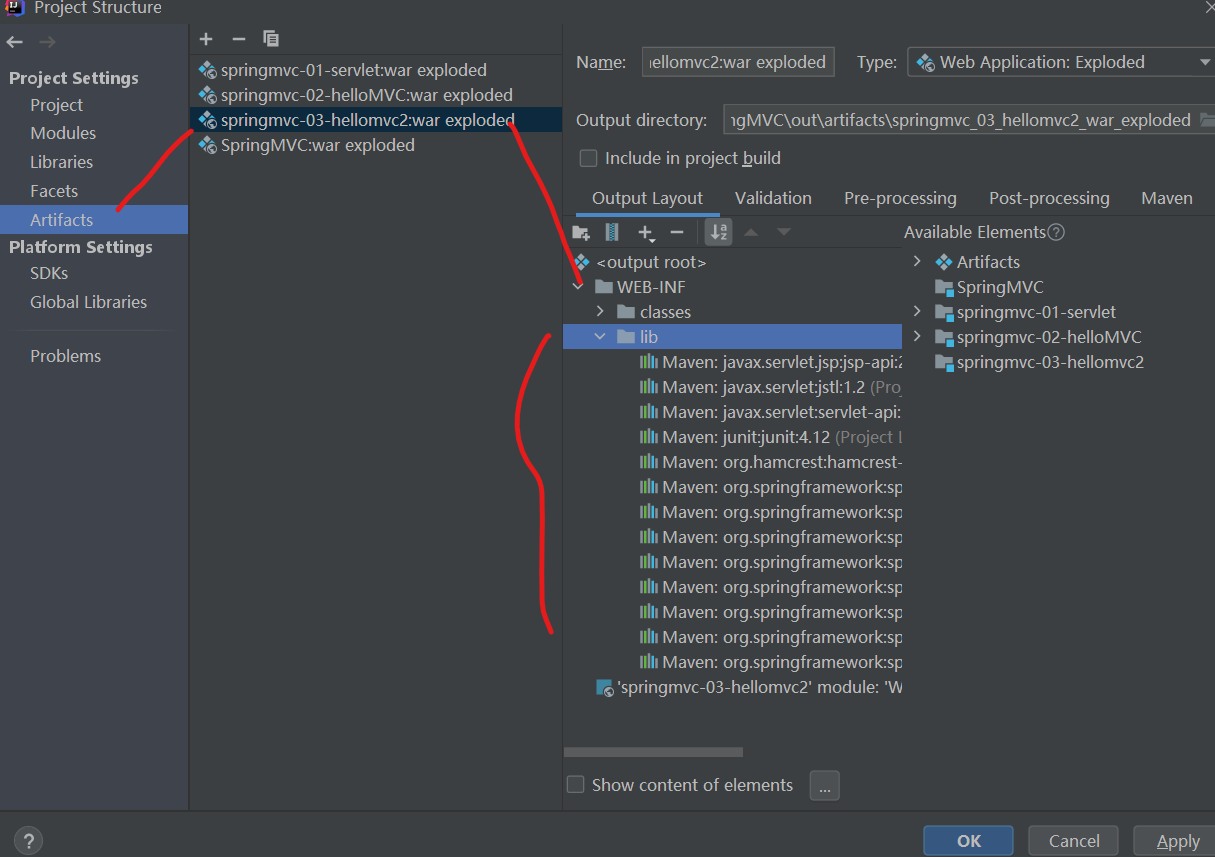Click the back arrow in the sidebar header
Screen dimensions: 1215x857
click(x=14, y=42)
